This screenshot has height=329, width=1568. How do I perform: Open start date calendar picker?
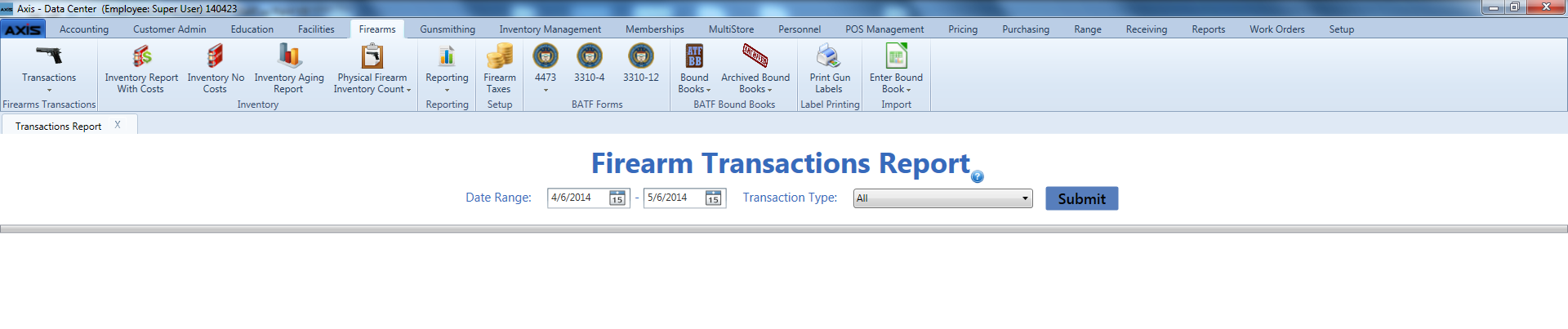pos(617,198)
